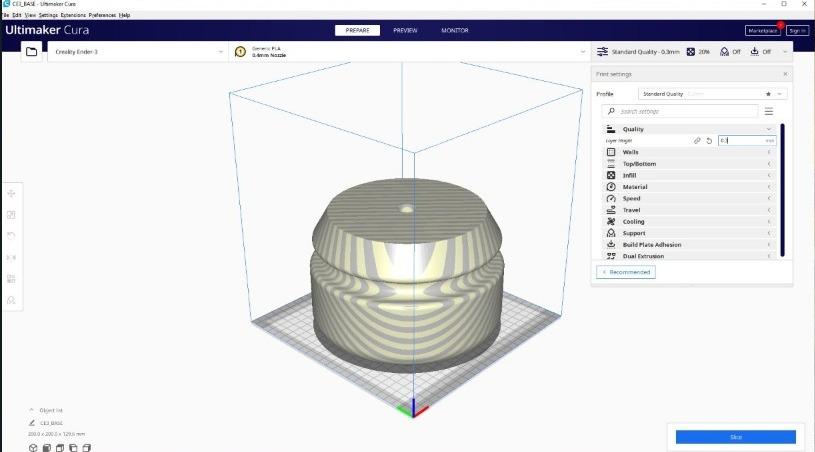Image resolution: width=815 pixels, height=452 pixels.
Task: Open the Edit menu
Action: coord(17,15)
